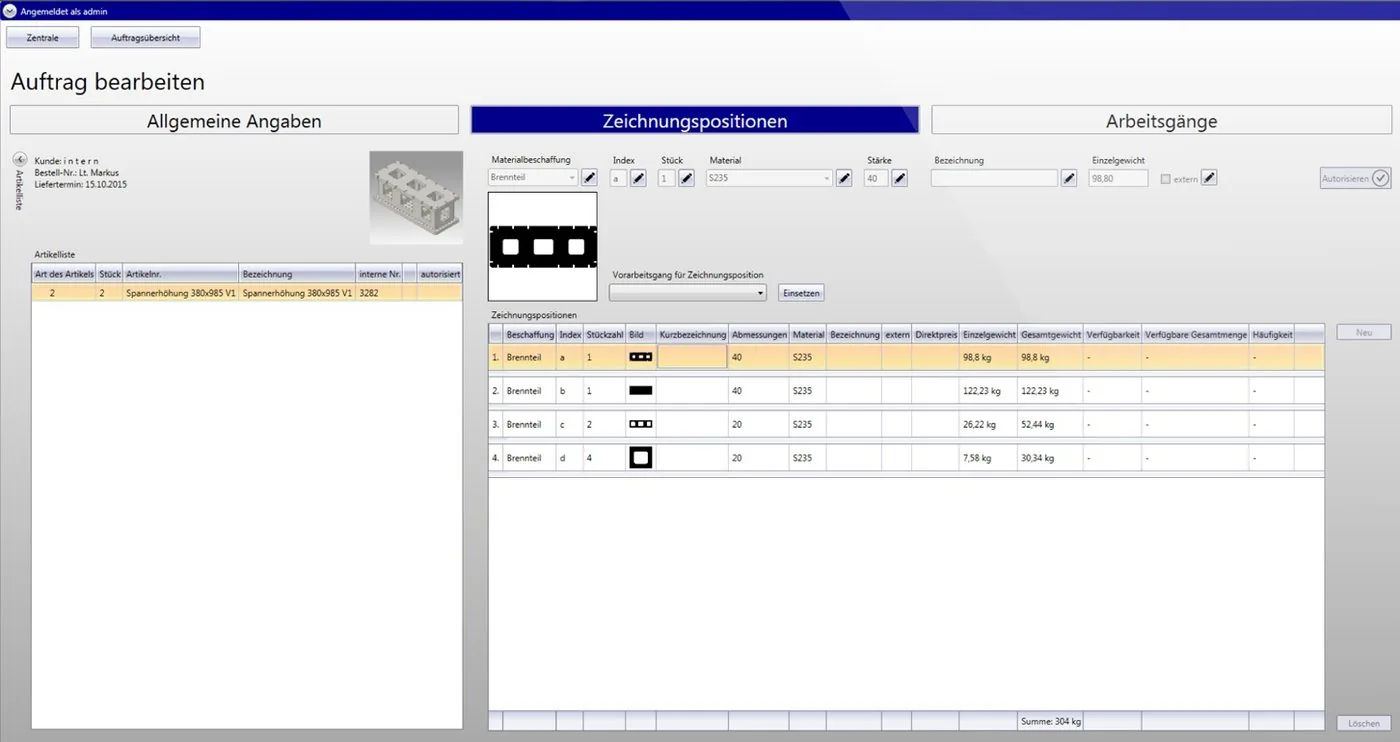Open the Materialbeschaffung Brennteil dropdown
Image resolution: width=1400 pixels, height=742 pixels.
tap(534, 178)
